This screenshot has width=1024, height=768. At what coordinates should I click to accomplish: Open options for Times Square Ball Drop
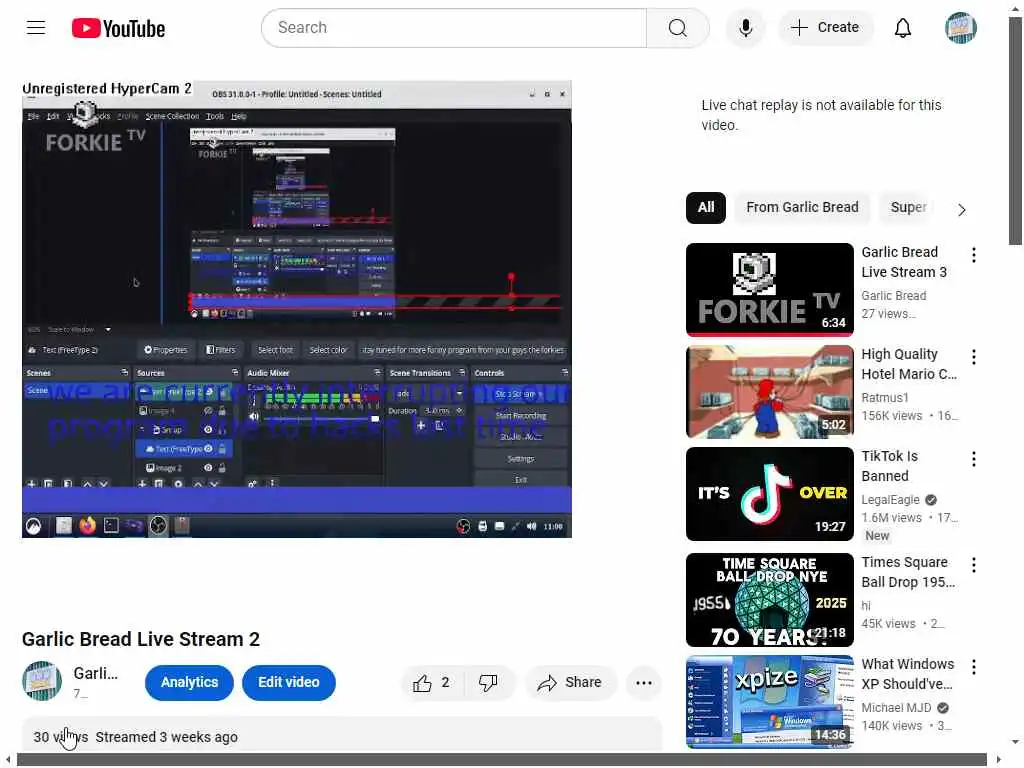(974, 565)
